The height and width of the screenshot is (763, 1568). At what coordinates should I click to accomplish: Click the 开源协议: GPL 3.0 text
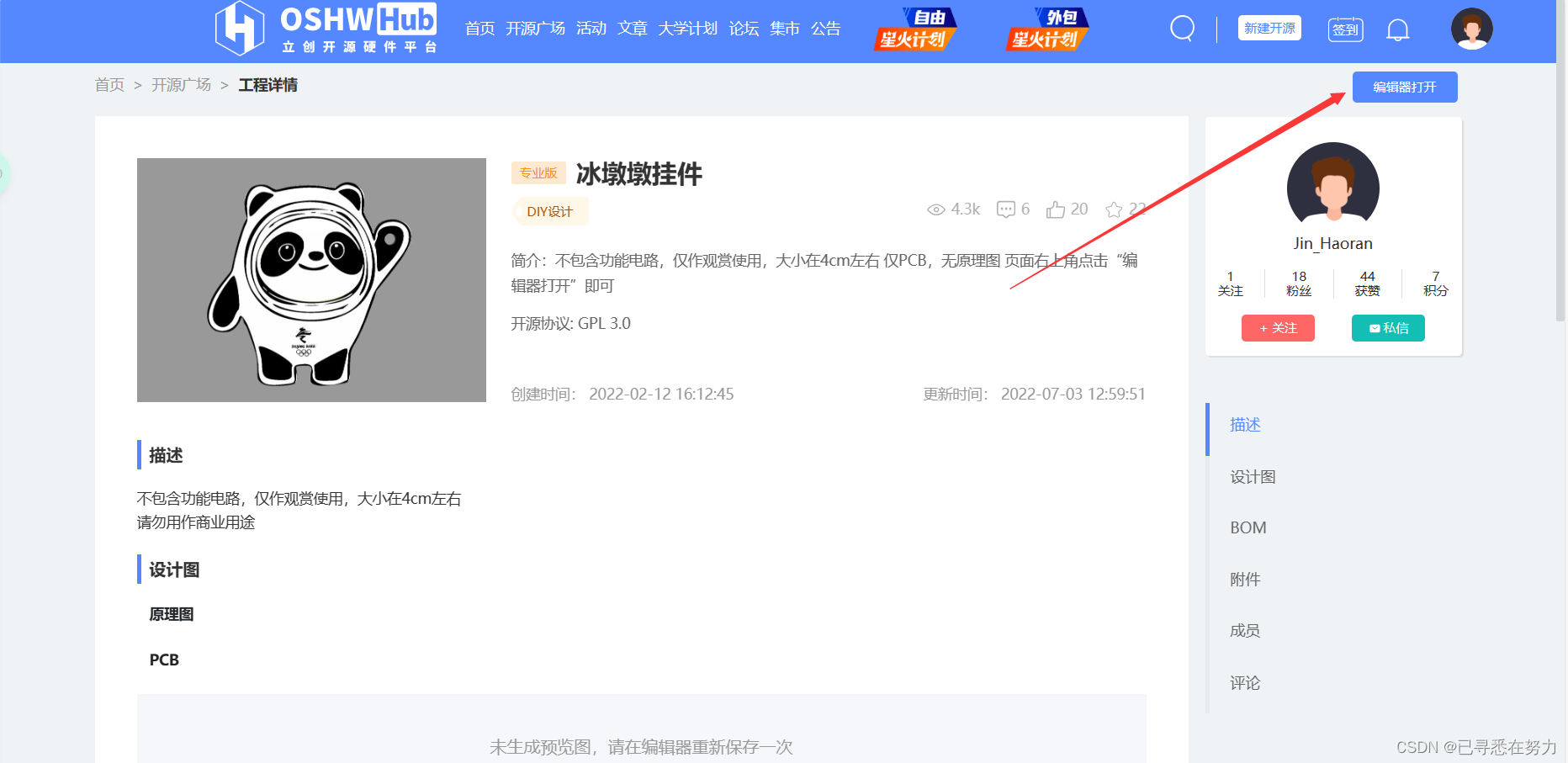tap(570, 324)
